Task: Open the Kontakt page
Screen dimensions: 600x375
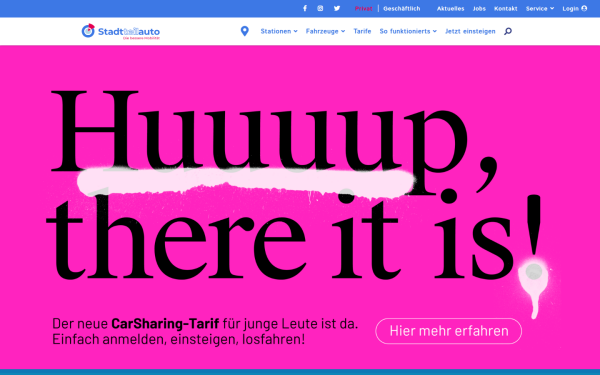Action: (505, 8)
